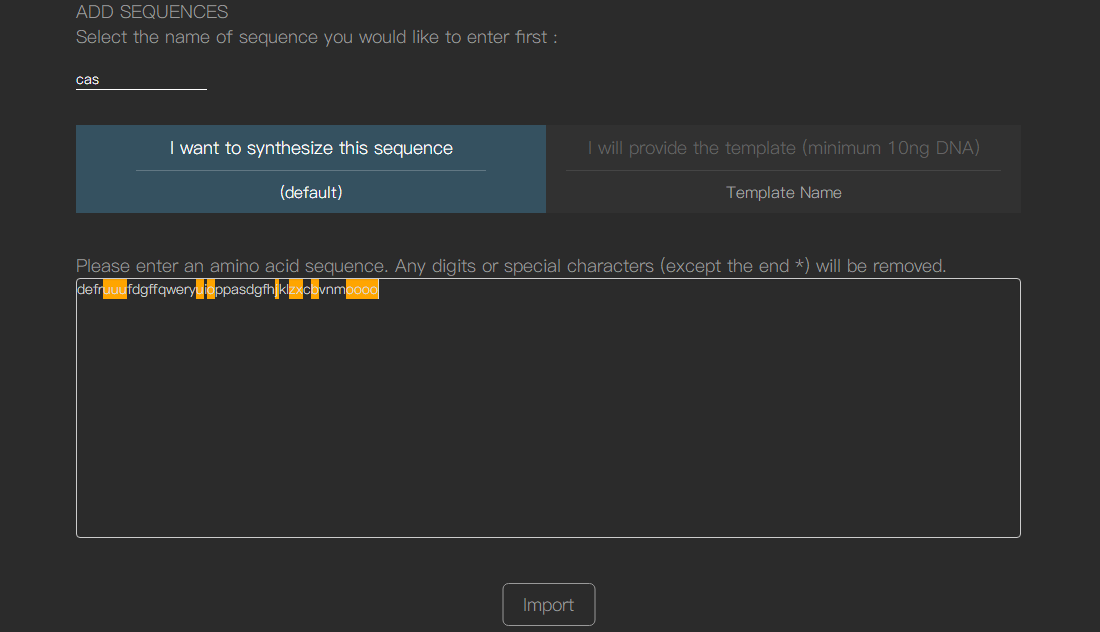This screenshot has height=632, width=1100.
Task: Click the highlighted "zx" in the sequence
Action: pyautogui.click(x=296, y=290)
